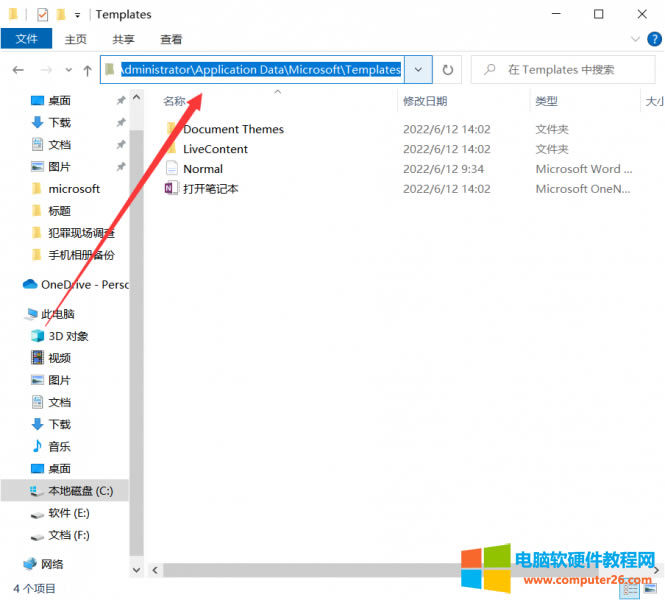Open the 文件 menu
665x600 pixels.
click(27, 40)
